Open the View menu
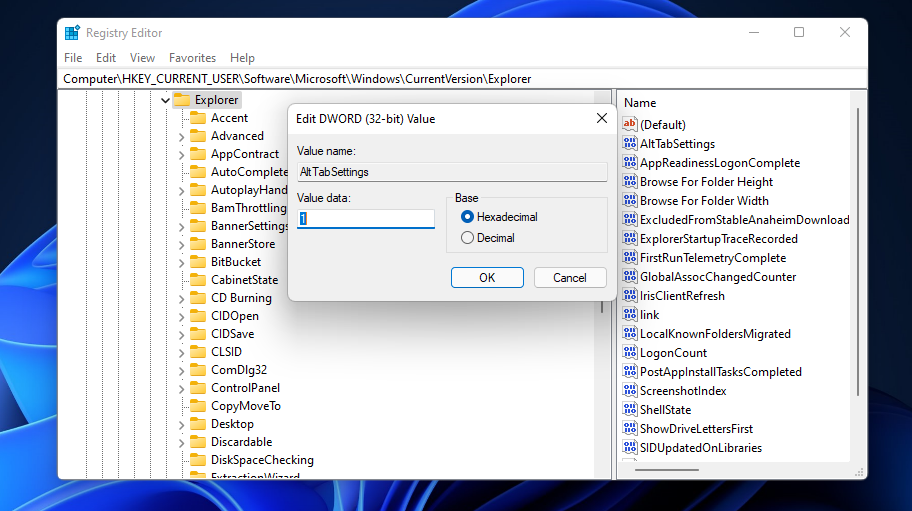The width and height of the screenshot is (912, 511). (142, 58)
